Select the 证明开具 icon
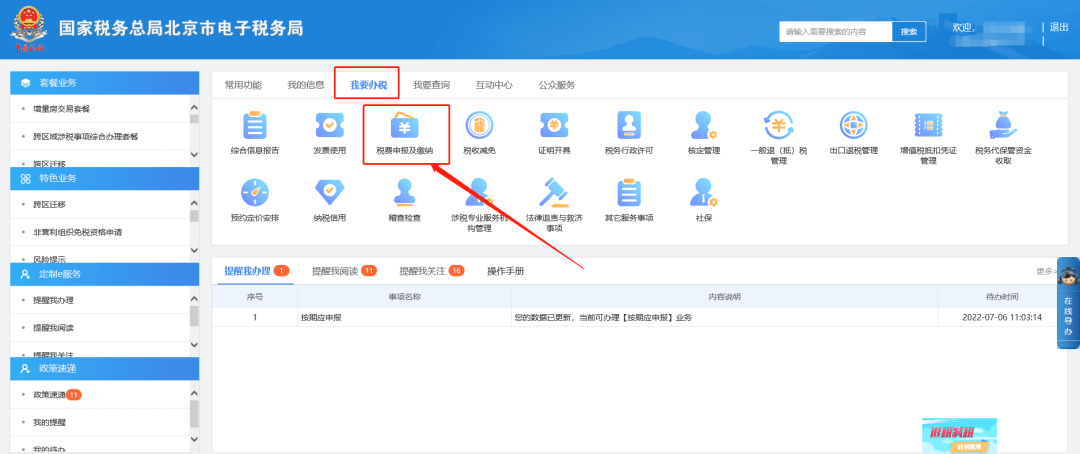1080x454 pixels. pyautogui.click(x=553, y=129)
